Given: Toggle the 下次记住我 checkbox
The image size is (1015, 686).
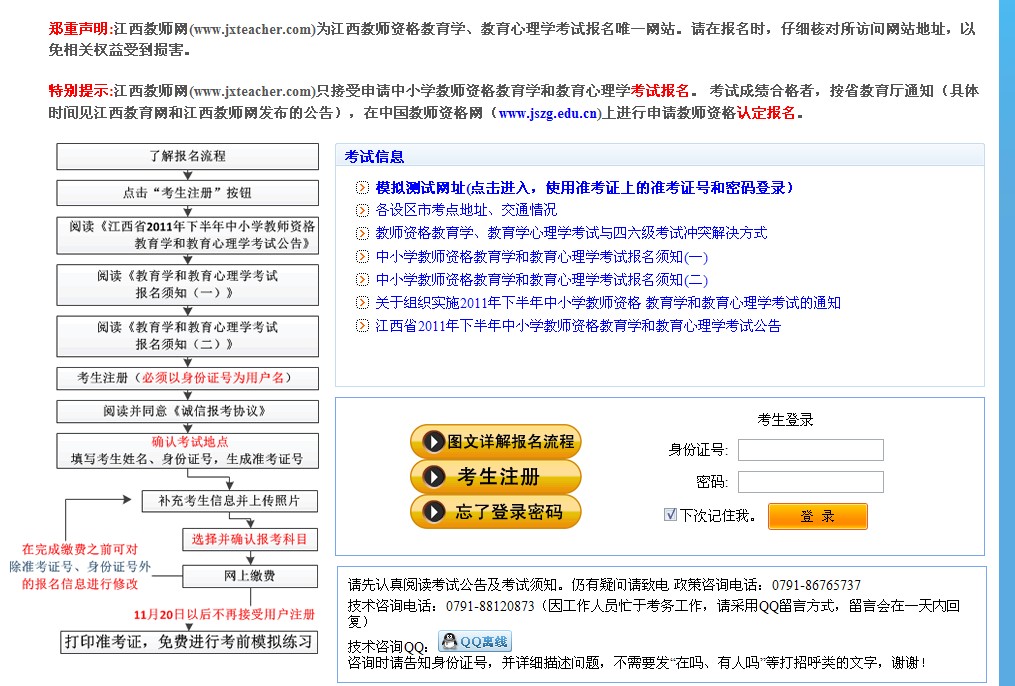Looking at the screenshot, I should pos(670,515).
